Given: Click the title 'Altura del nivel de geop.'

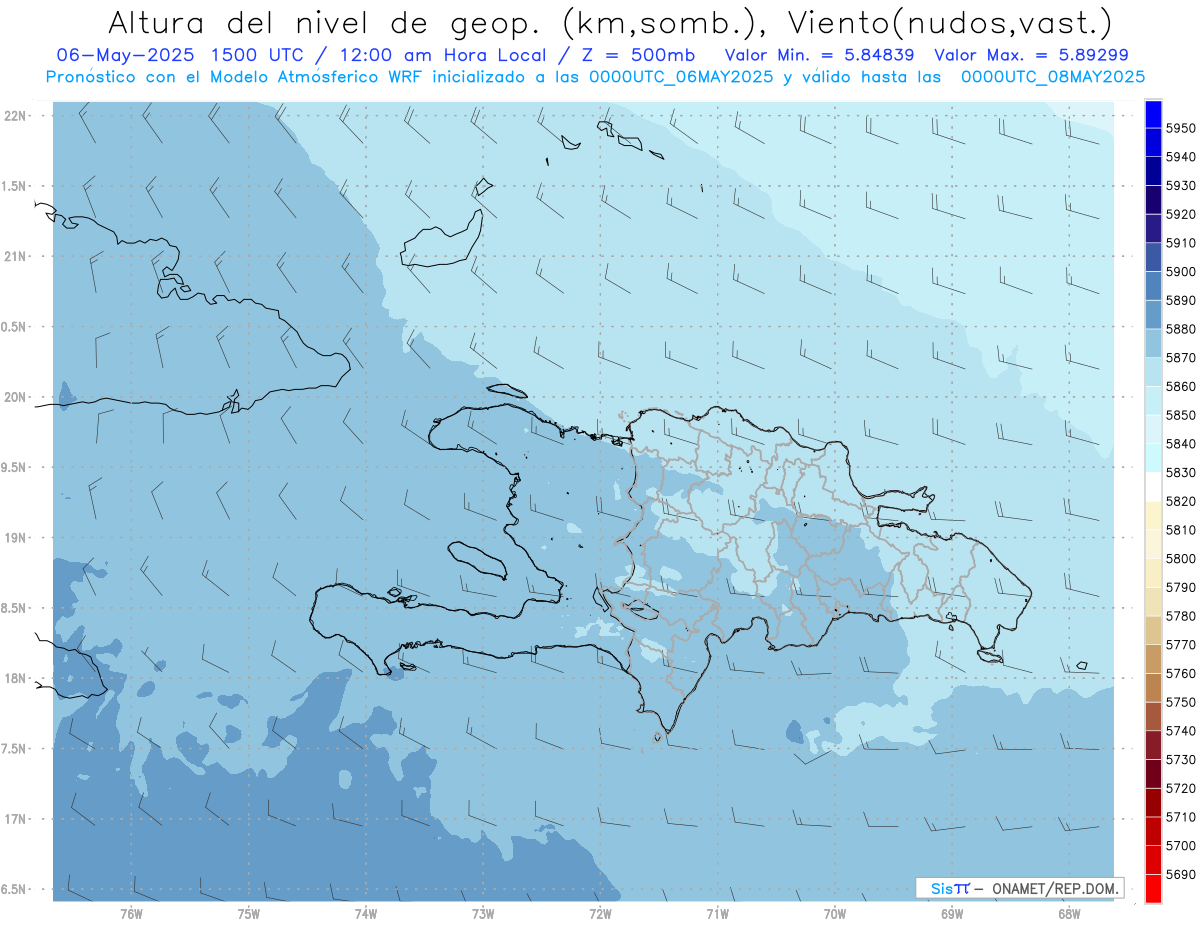Looking at the screenshot, I should (x=326, y=23).
